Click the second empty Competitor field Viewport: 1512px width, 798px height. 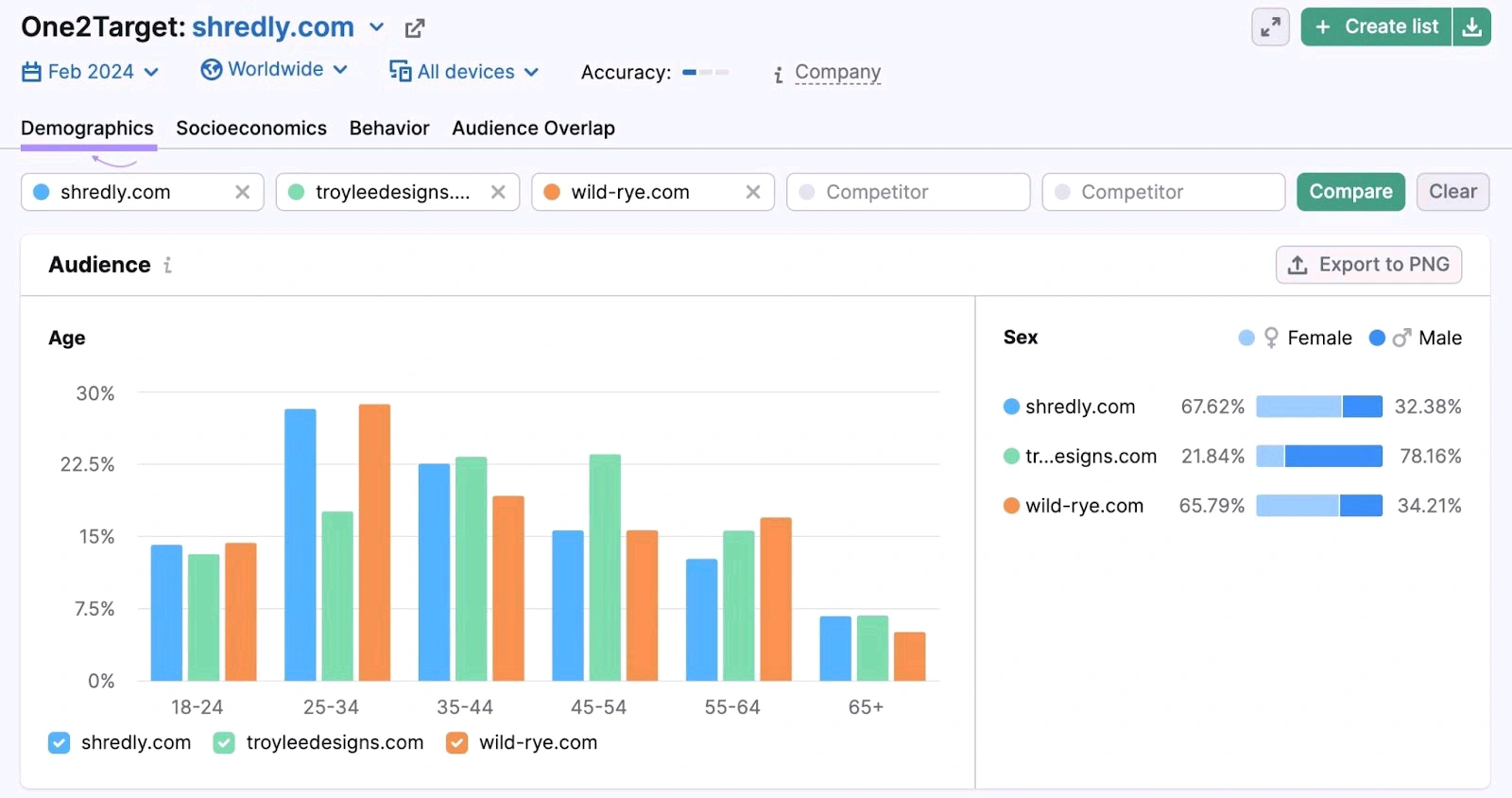coord(1163,192)
